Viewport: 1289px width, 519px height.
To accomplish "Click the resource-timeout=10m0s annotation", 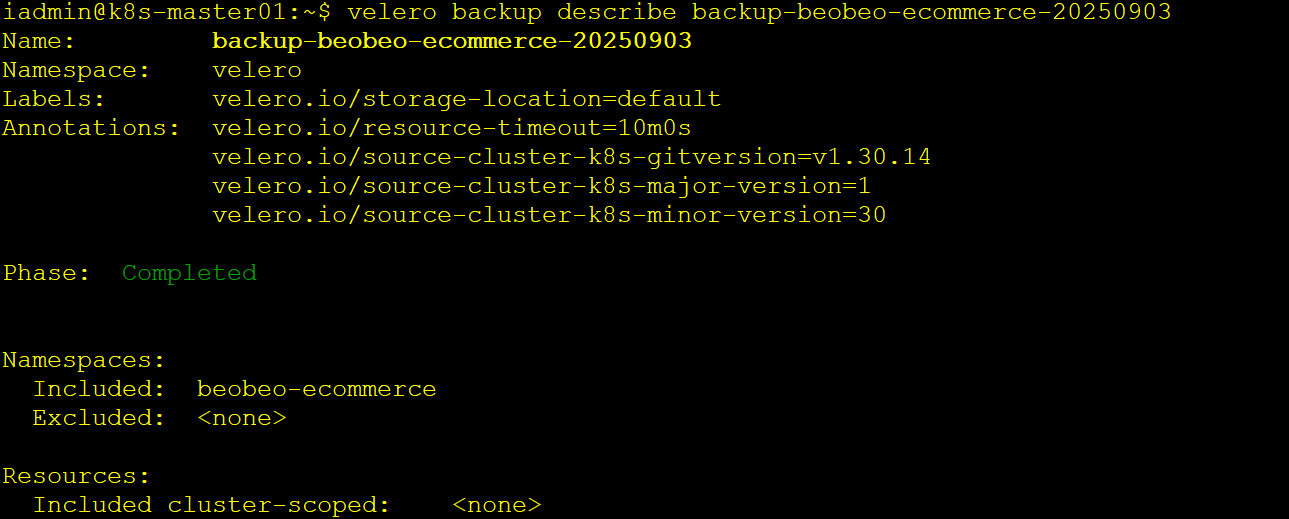I will pos(452,128).
